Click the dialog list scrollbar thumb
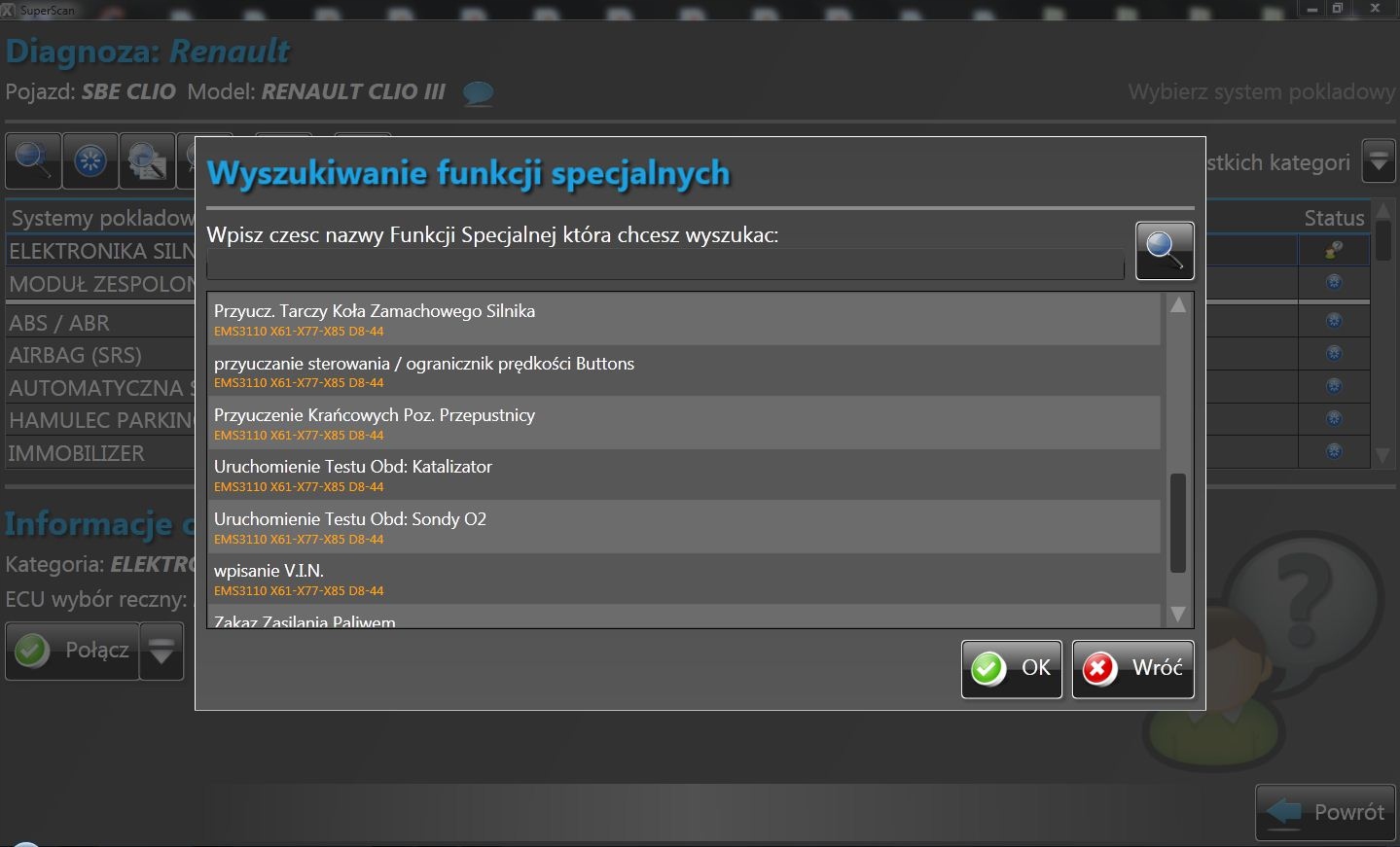The width and height of the screenshot is (1400, 847). coord(1178,523)
